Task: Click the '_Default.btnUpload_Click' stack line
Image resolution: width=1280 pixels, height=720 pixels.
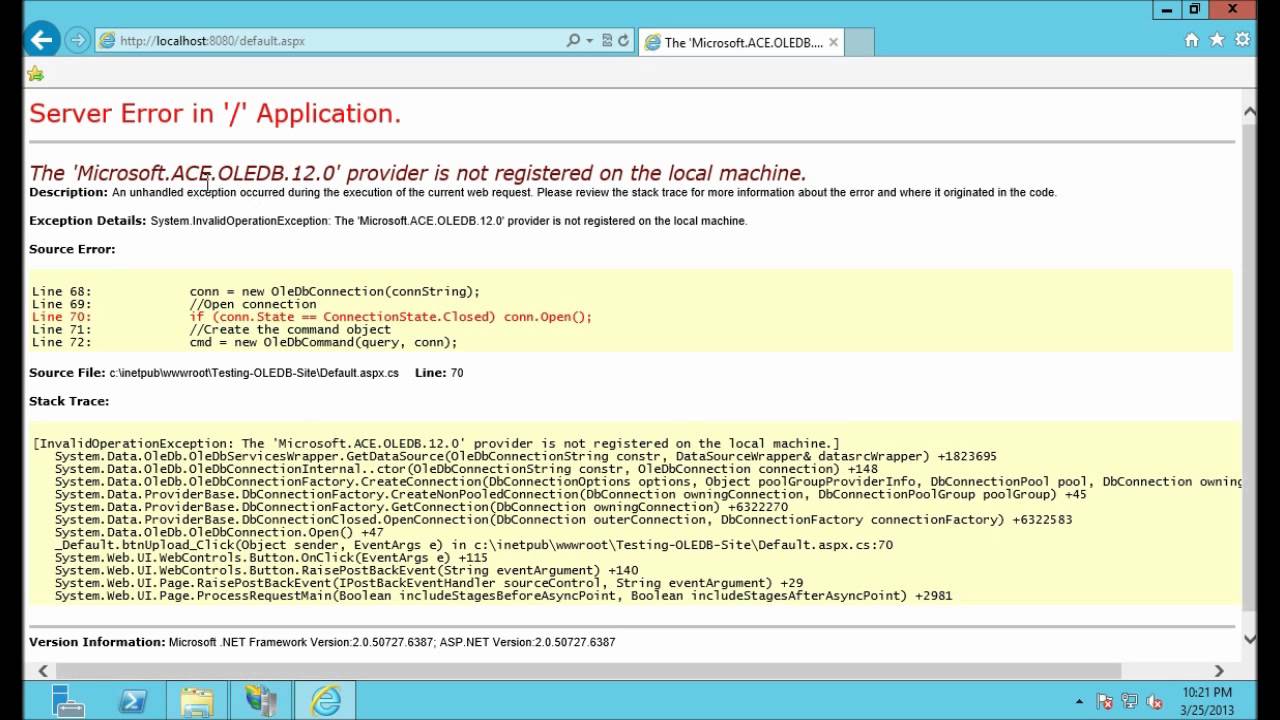Action: coord(474,545)
